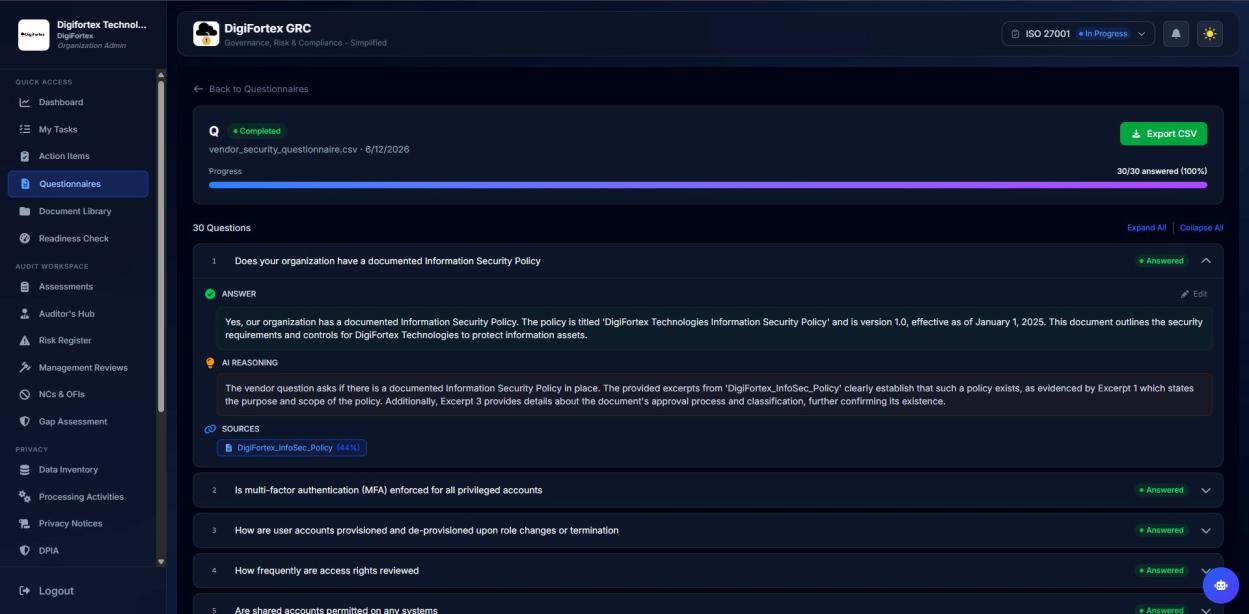Open Management Reviews from the sidebar

click(83, 367)
